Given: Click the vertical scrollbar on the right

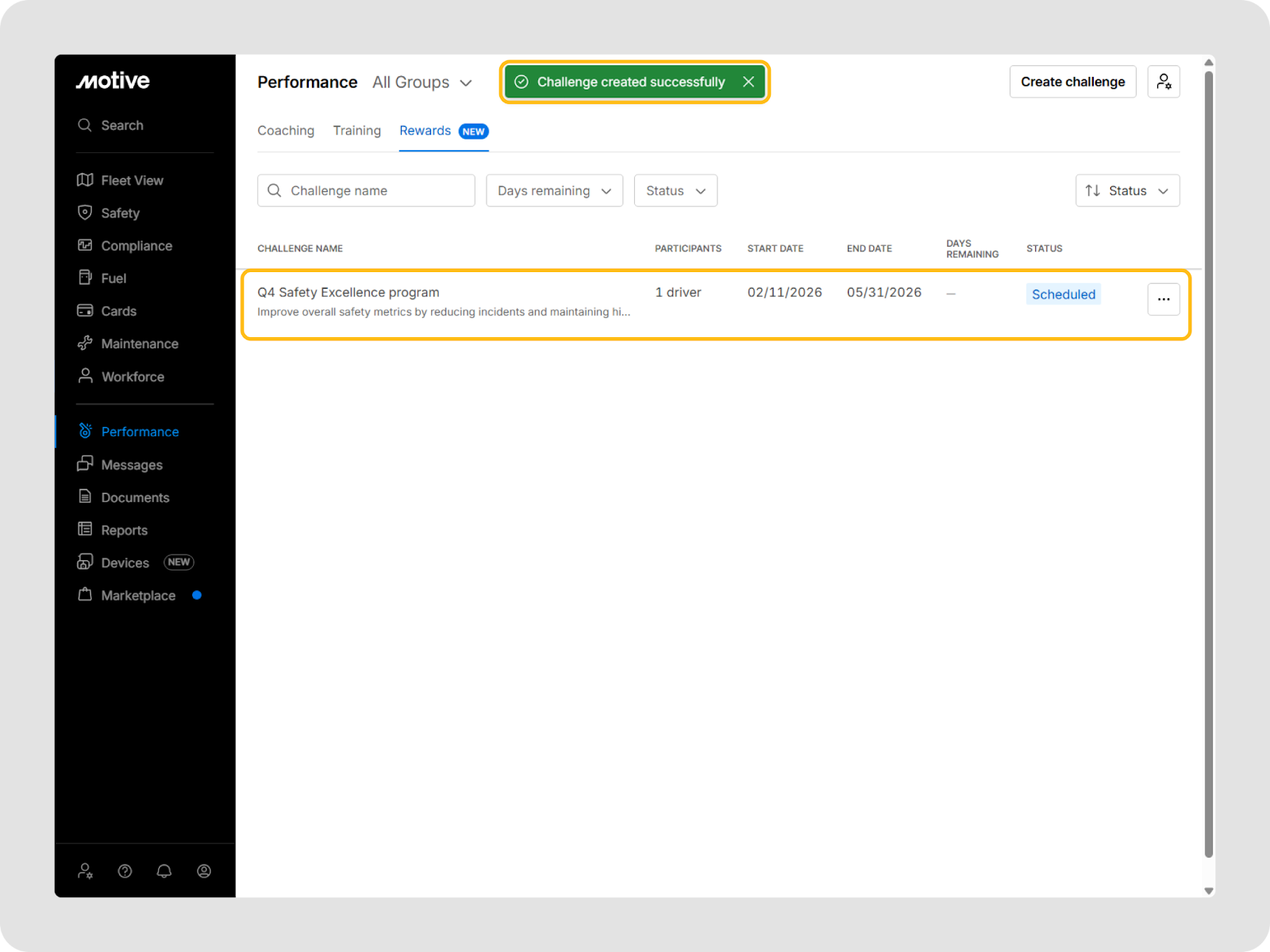Looking at the screenshot, I should [1208, 460].
